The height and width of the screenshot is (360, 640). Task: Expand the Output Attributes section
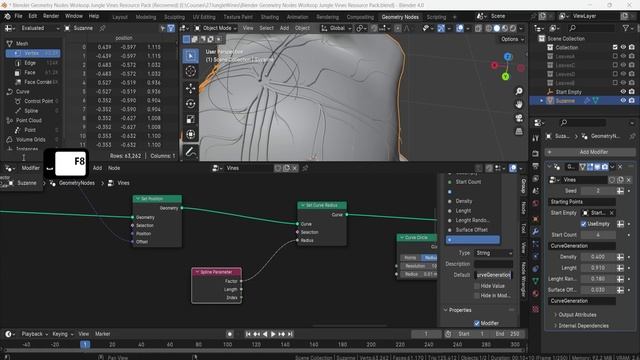[577, 315]
